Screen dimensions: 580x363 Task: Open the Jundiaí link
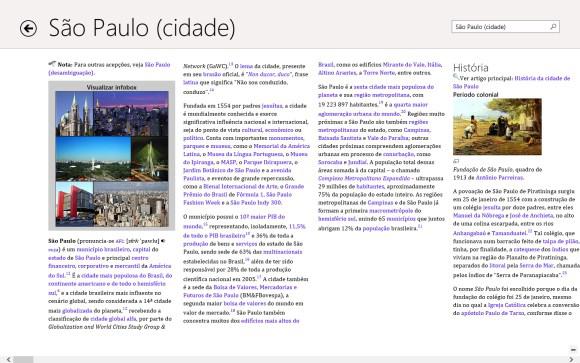click(357, 162)
